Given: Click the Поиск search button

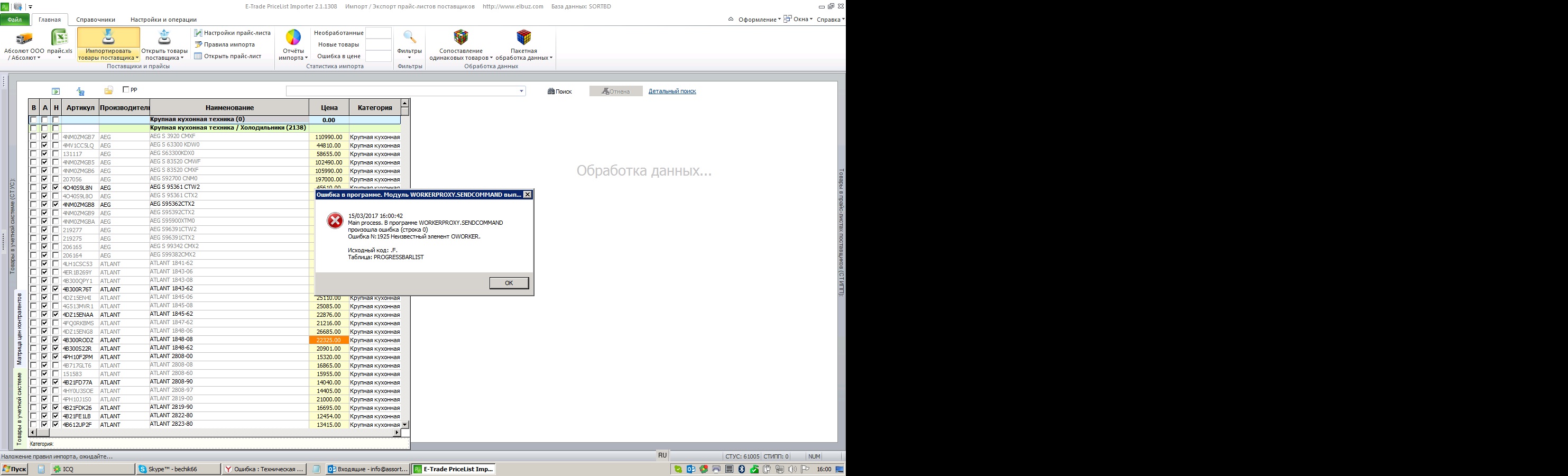Looking at the screenshot, I should [559, 91].
